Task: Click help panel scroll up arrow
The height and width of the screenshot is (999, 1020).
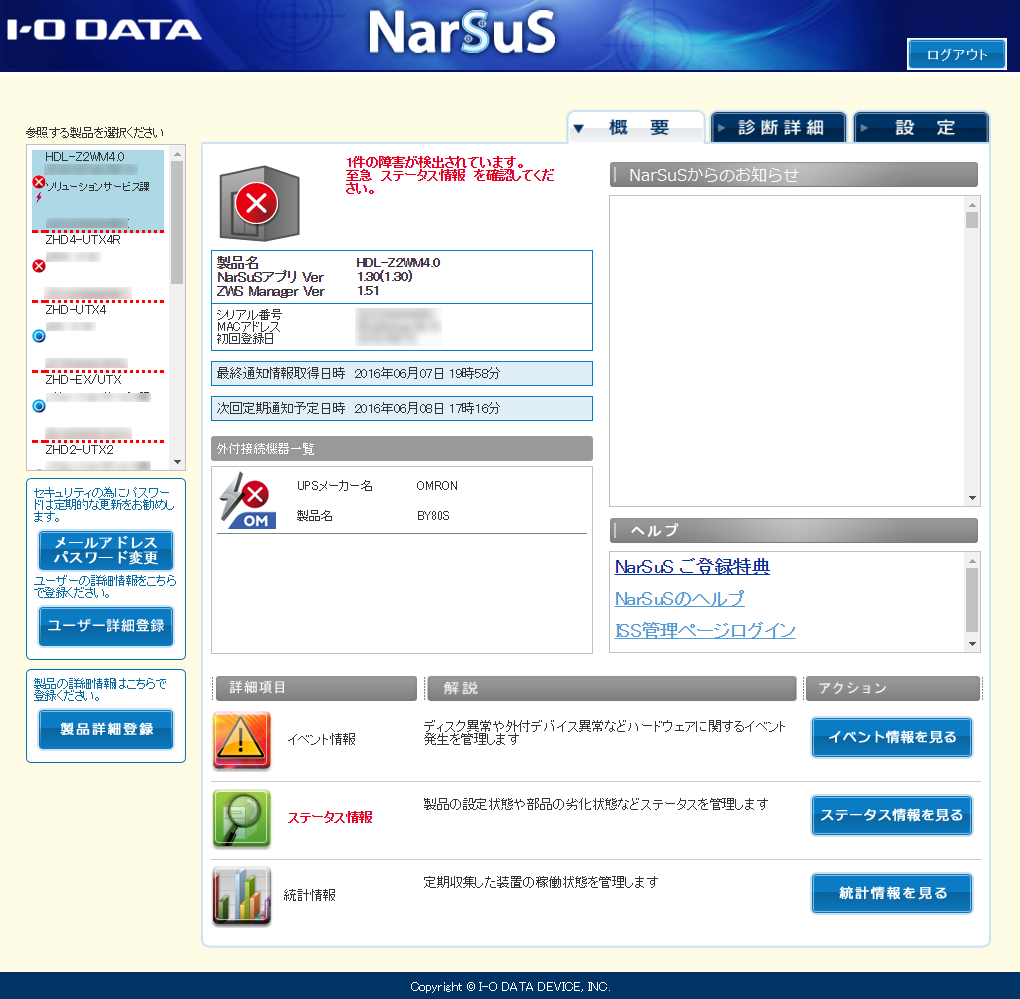Action: point(973,561)
